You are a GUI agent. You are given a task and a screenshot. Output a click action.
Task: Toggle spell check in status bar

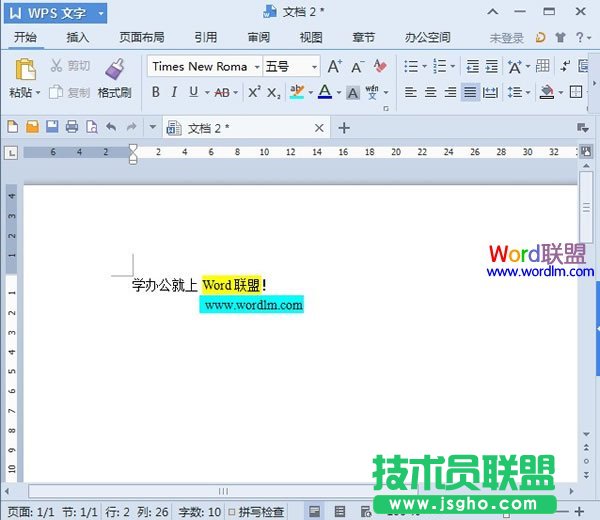(x=256, y=512)
